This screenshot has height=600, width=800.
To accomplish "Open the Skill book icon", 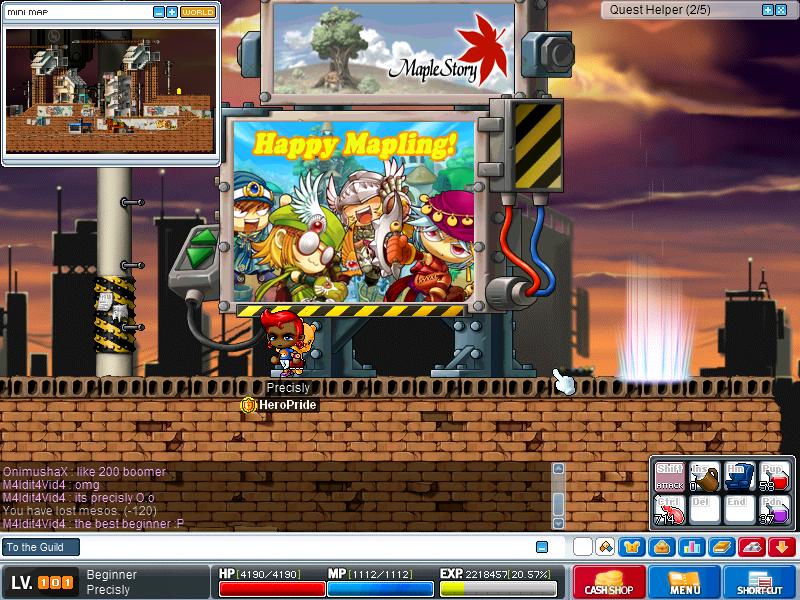I will pos(722,547).
